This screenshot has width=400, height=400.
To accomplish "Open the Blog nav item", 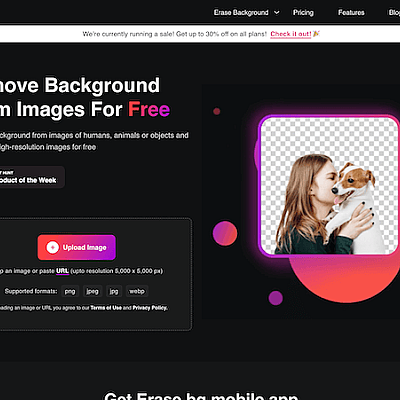I will point(394,13).
